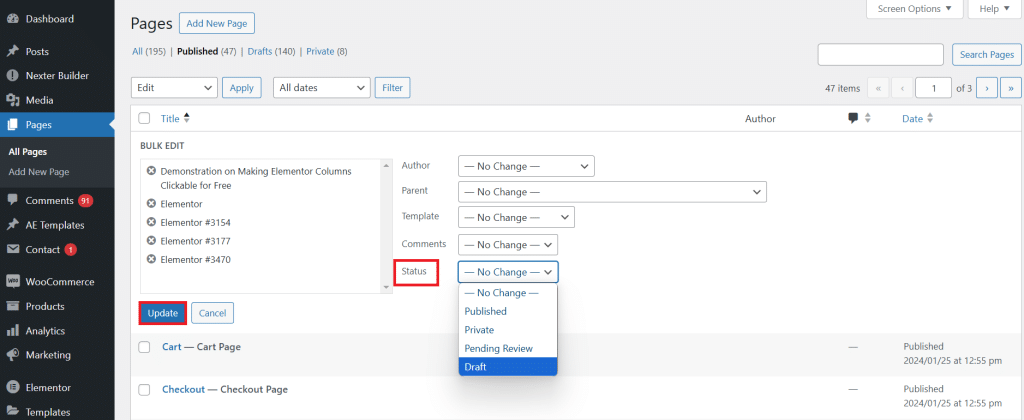Select 'Draft' in Status list
The width and height of the screenshot is (1024, 420).
coord(508,367)
